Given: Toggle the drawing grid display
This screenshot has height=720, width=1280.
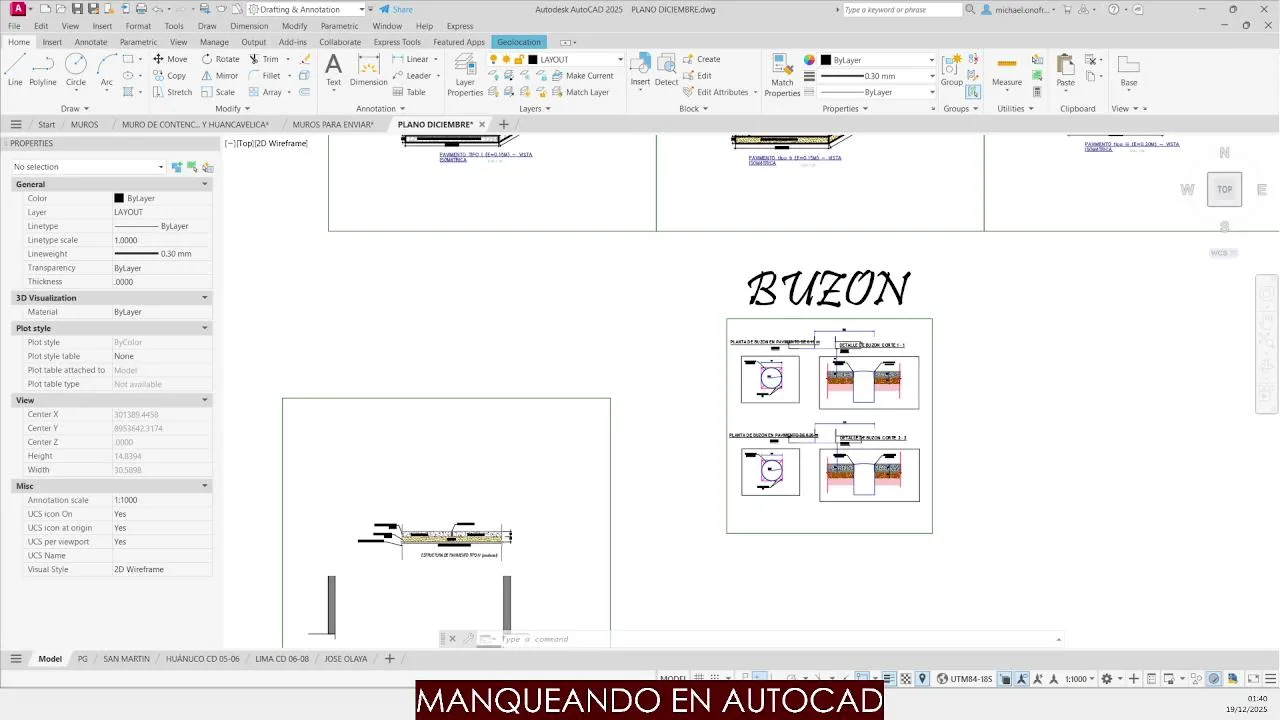Looking at the screenshot, I should (700, 679).
